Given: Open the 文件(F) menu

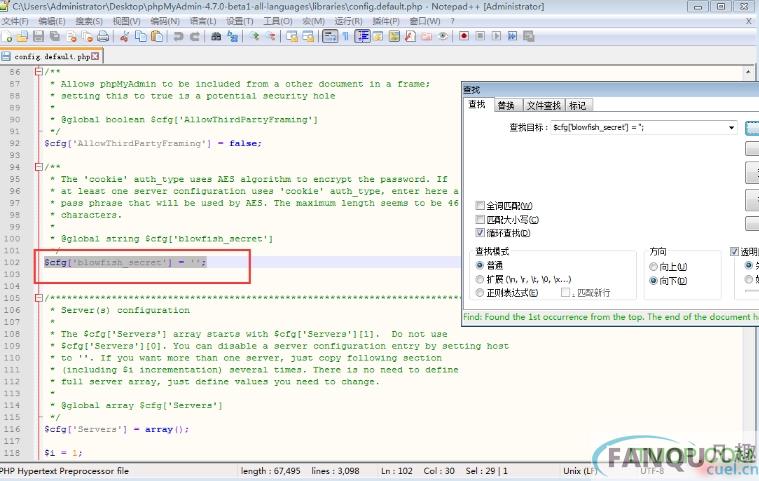Looking at the screenshot, I should 15,21.
